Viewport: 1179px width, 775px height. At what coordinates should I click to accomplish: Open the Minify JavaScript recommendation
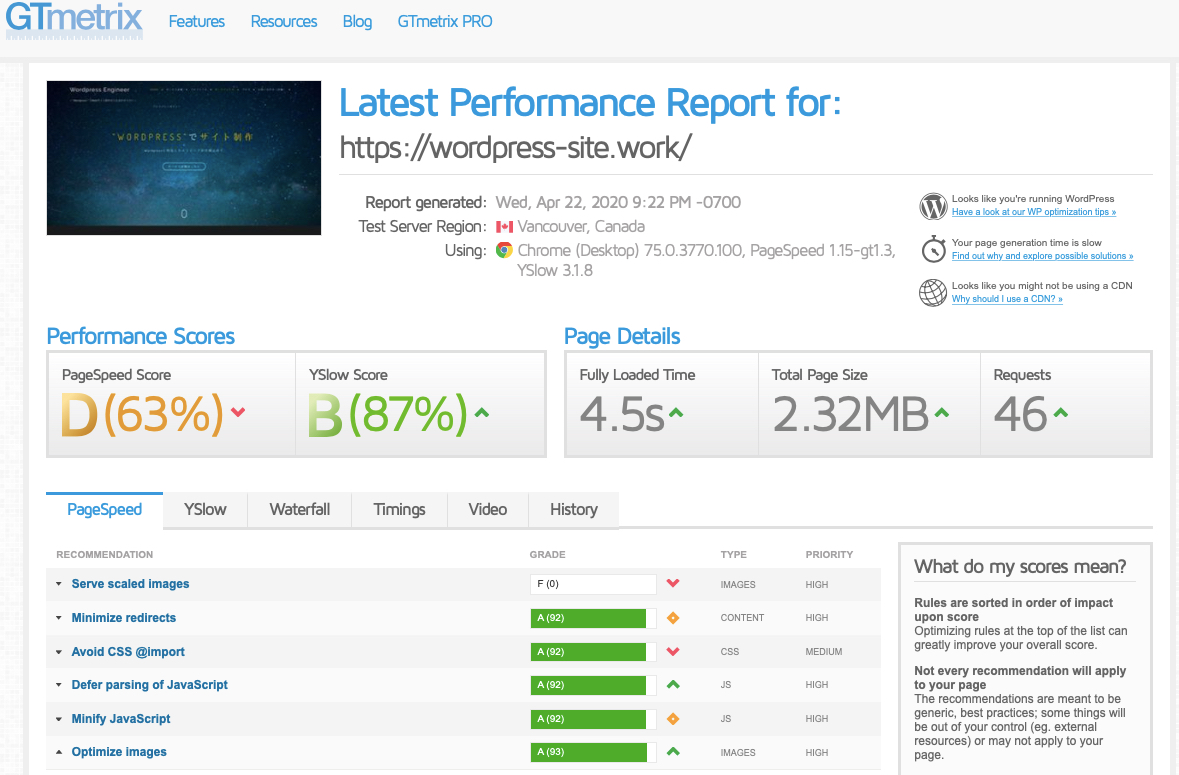[x=120, y=719]
